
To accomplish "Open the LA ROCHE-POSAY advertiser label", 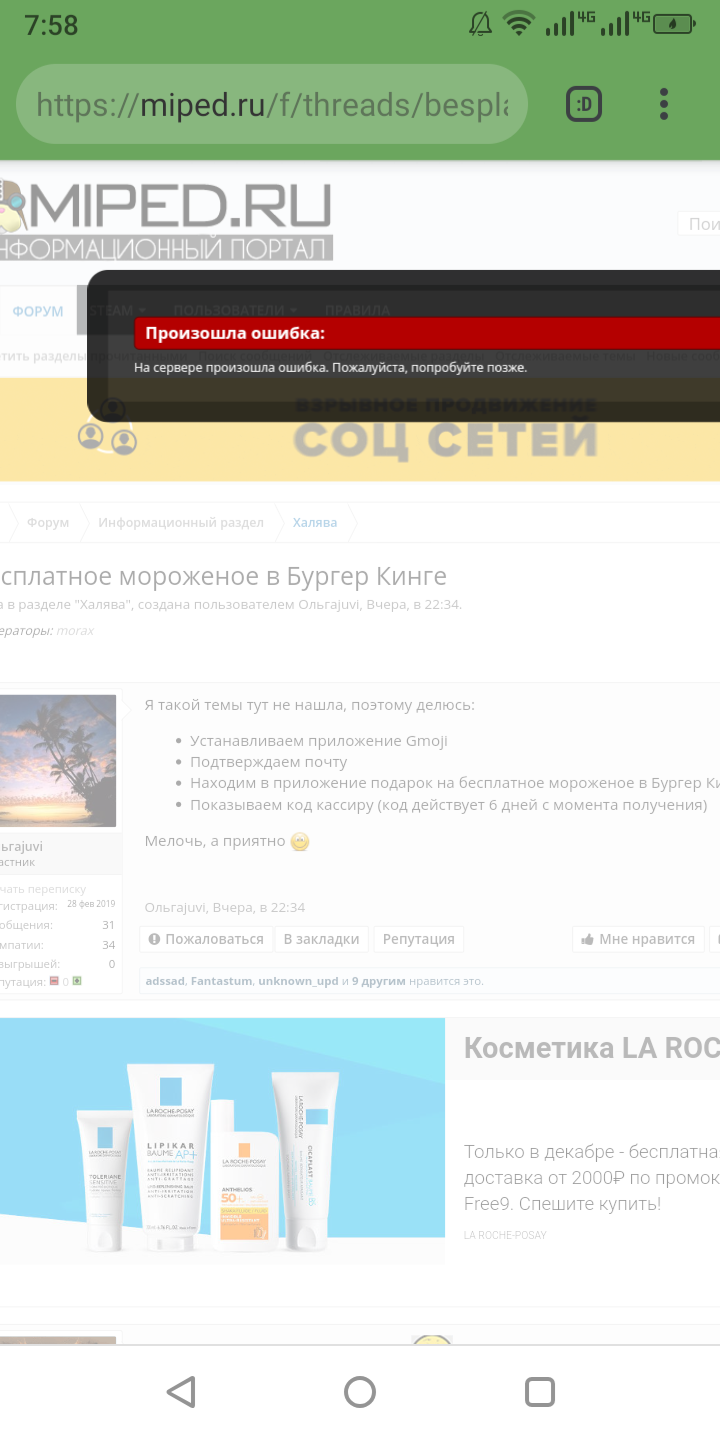I will 505,1235.
